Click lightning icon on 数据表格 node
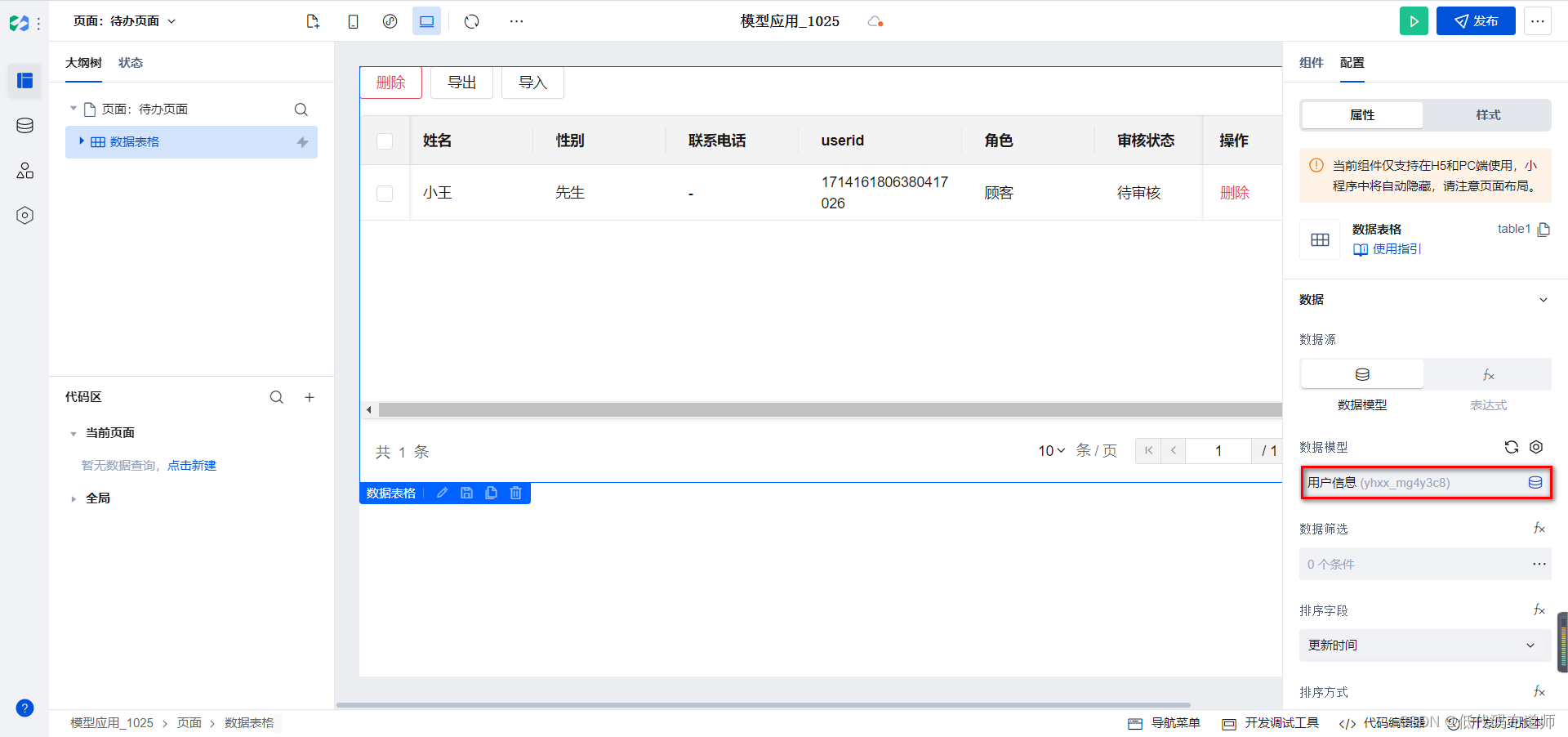Viewport: 1568px width, 737px height. pos(302,142)
